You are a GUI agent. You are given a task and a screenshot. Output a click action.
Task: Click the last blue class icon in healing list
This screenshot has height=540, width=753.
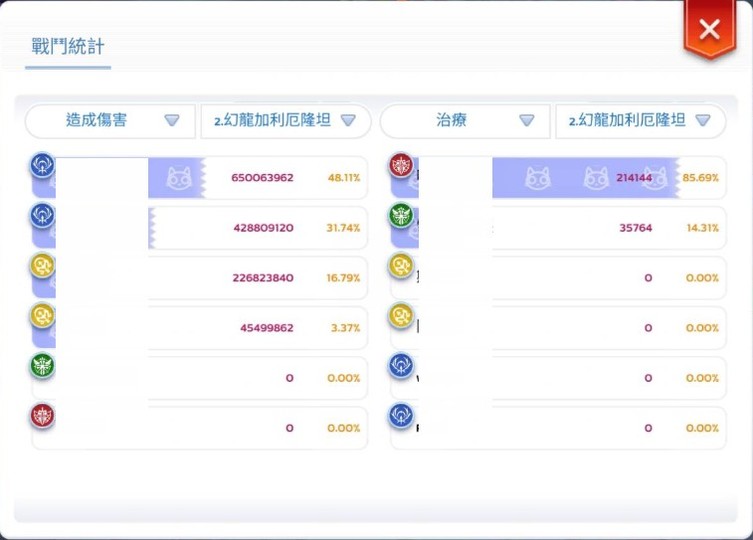click(x=401, y=416)
